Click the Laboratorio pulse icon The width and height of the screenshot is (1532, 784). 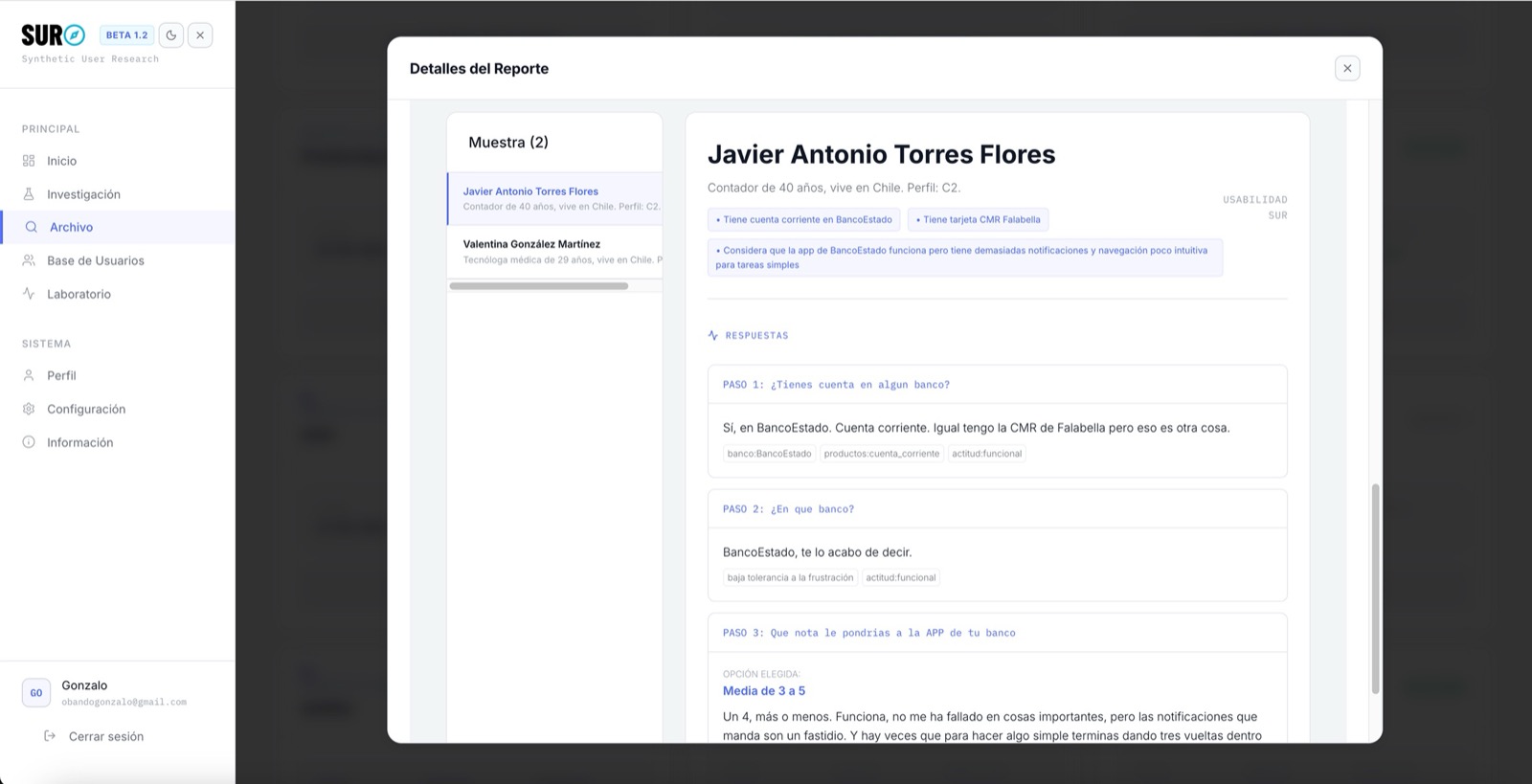pyautogui.click(x=29, y=294)
